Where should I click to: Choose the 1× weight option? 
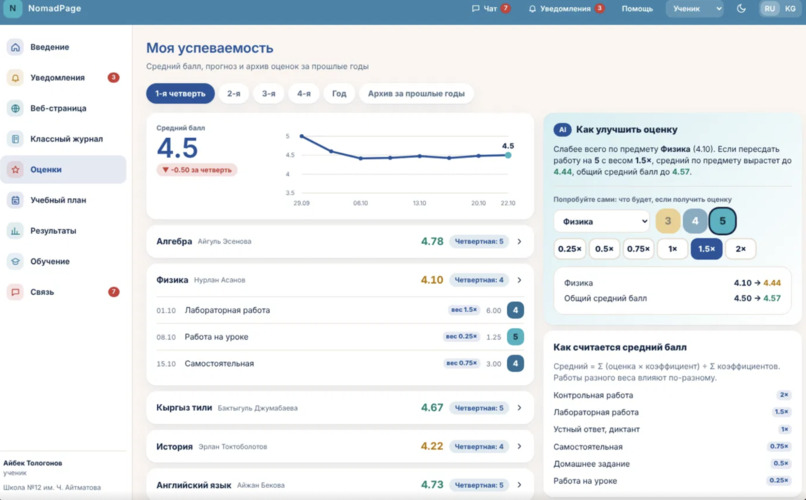click(x=672, y=249)
